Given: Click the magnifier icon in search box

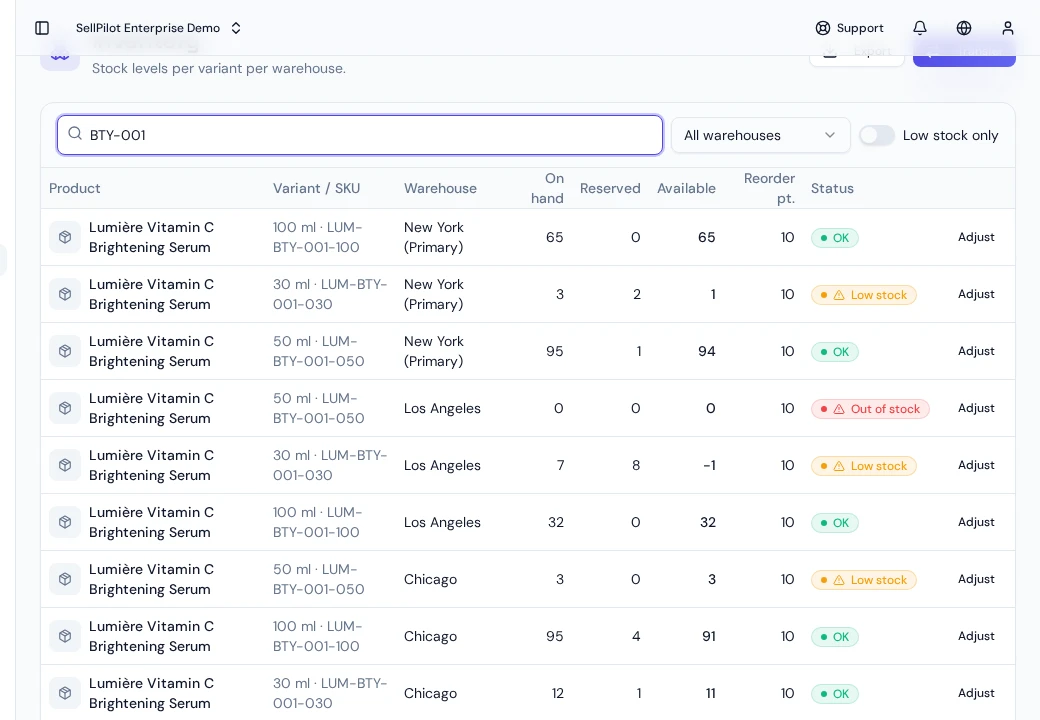Looking at the screenshot, I should [75, 134].
